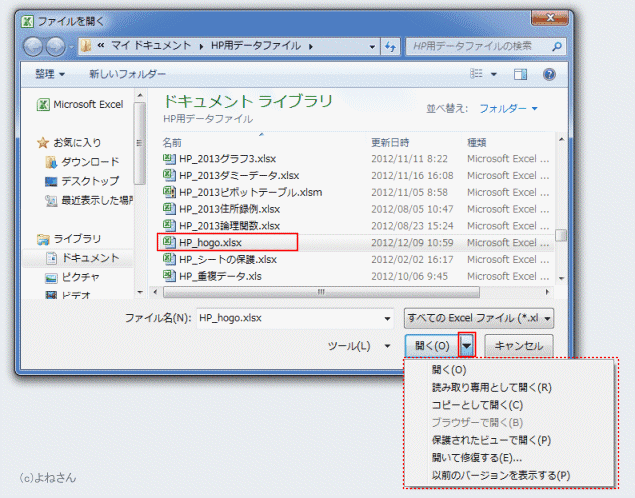Select ピクチャ library in sidebar

[x=73, y=277]
